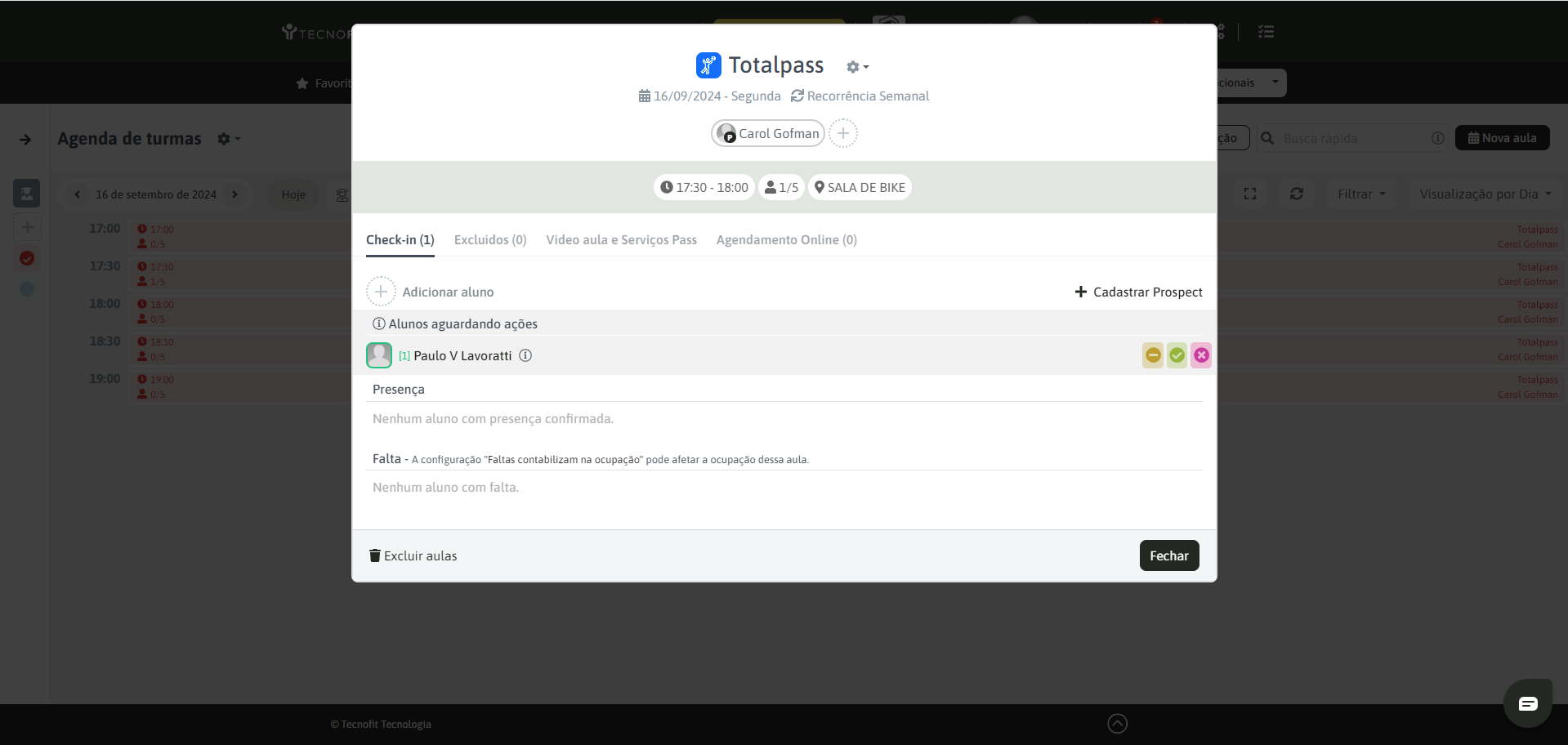Click Excluir aulas trash button
The width and height of the screenshot is (1568, 745).
(x=413, y=555)
